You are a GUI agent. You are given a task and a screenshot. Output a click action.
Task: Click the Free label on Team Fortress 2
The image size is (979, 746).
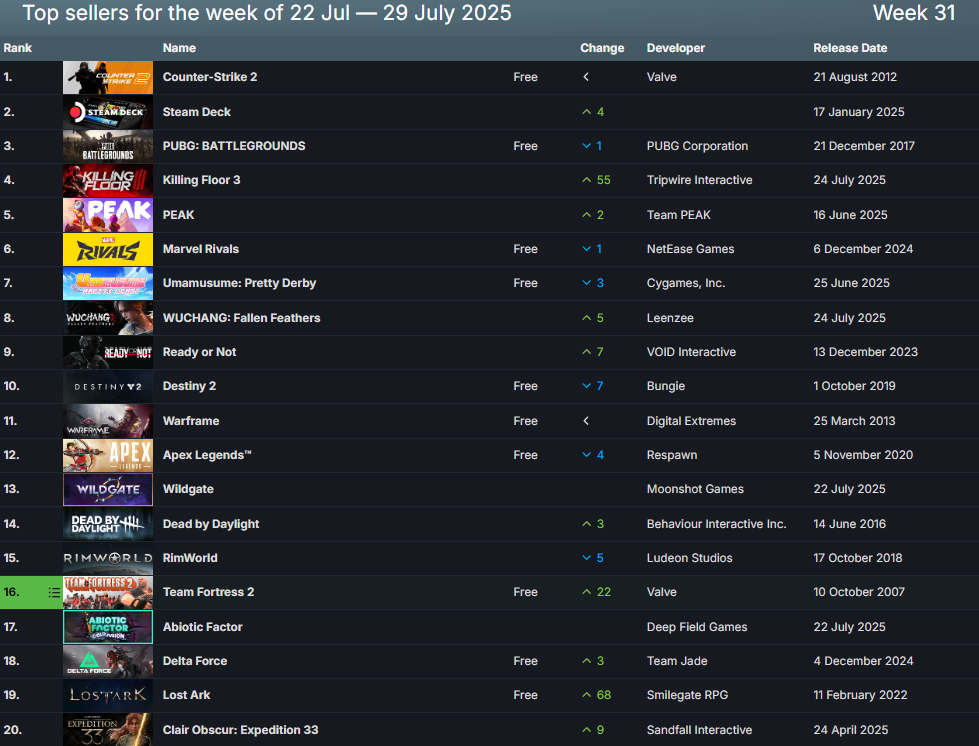pos(525,592)
